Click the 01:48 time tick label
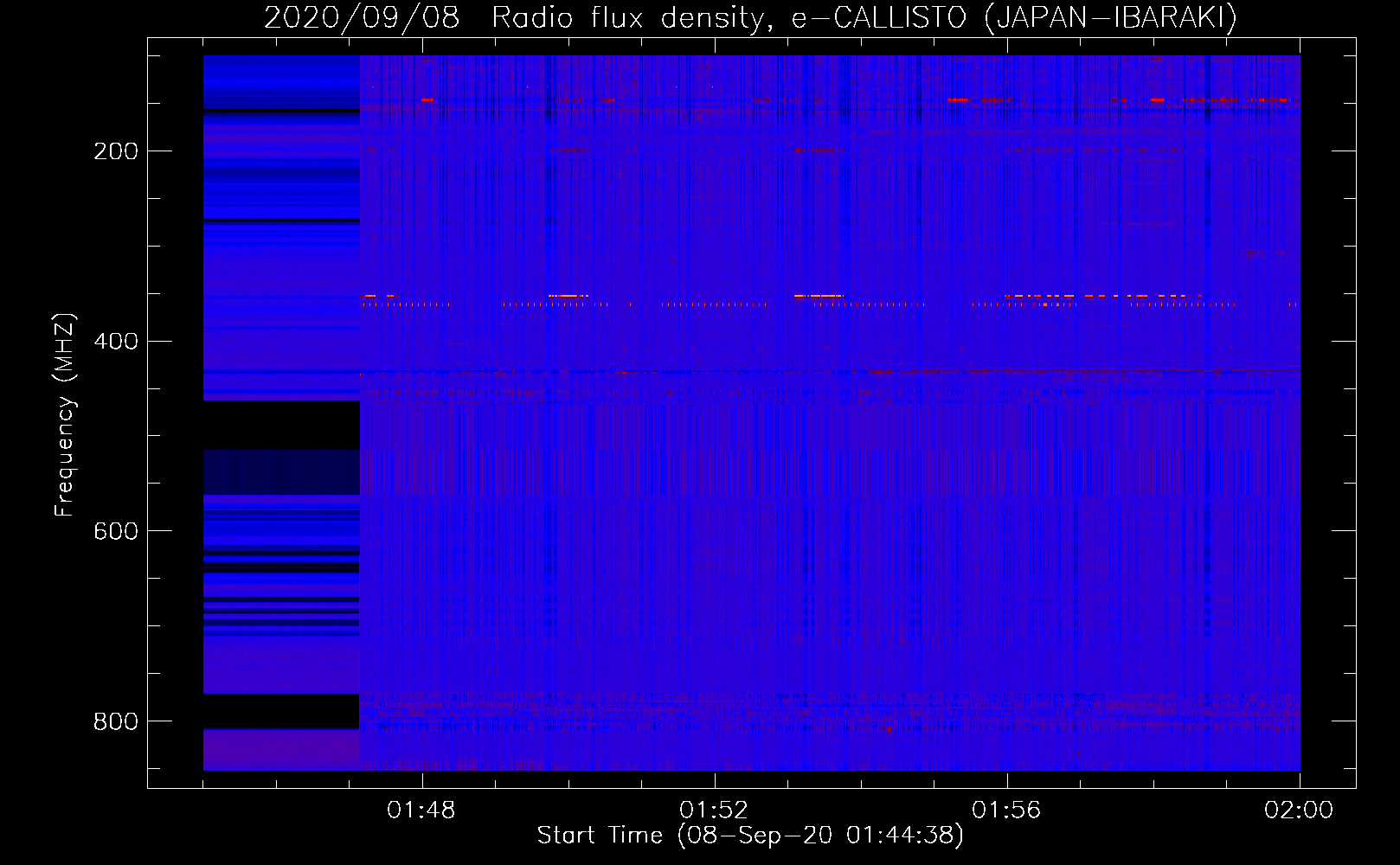Screen dimensions: 1400x865 (421, 811)
